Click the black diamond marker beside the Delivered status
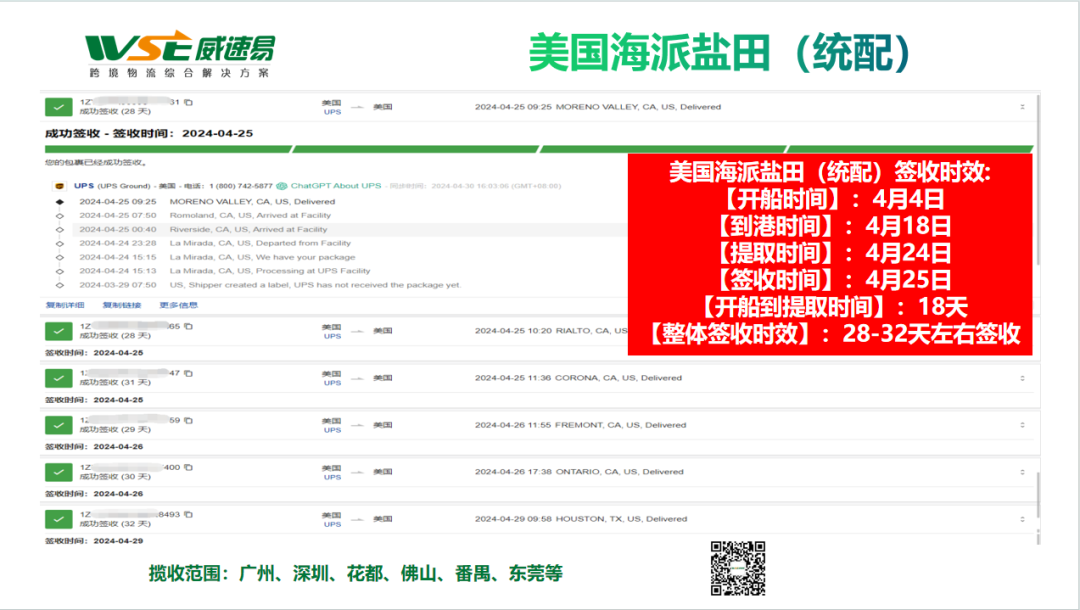 58,201
